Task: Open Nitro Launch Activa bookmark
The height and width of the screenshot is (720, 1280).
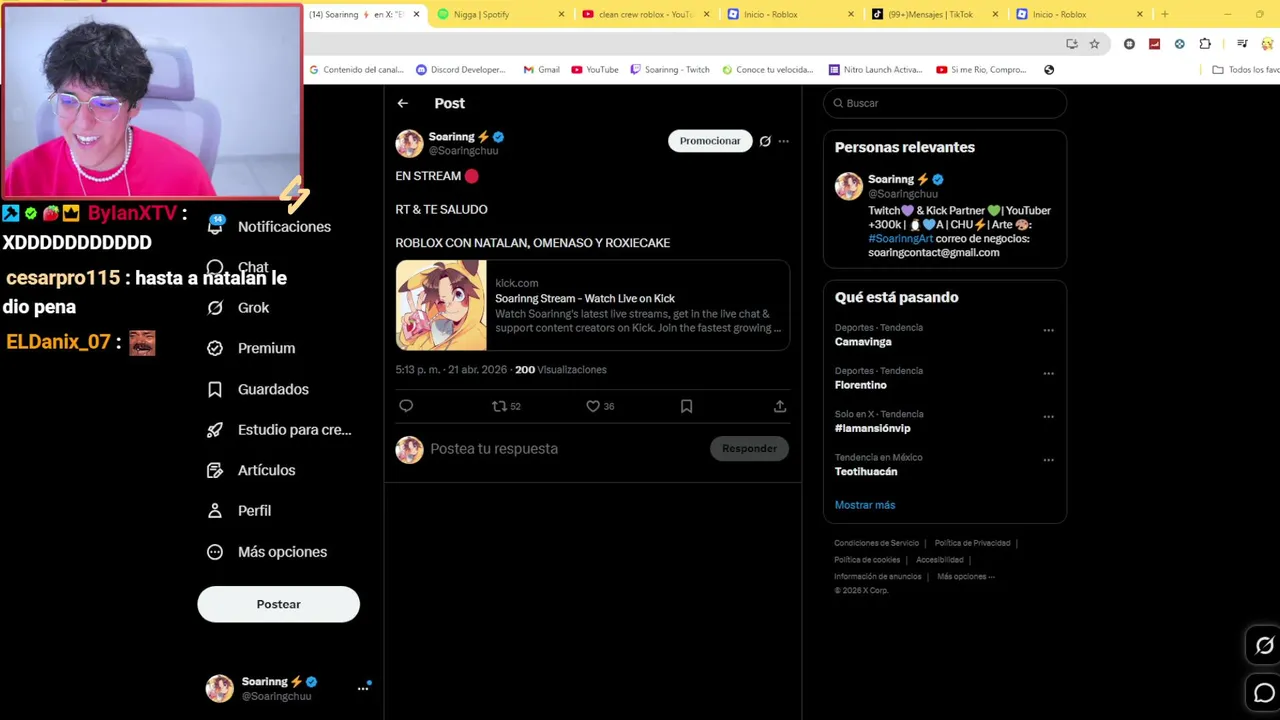Action: click(875, 70)
